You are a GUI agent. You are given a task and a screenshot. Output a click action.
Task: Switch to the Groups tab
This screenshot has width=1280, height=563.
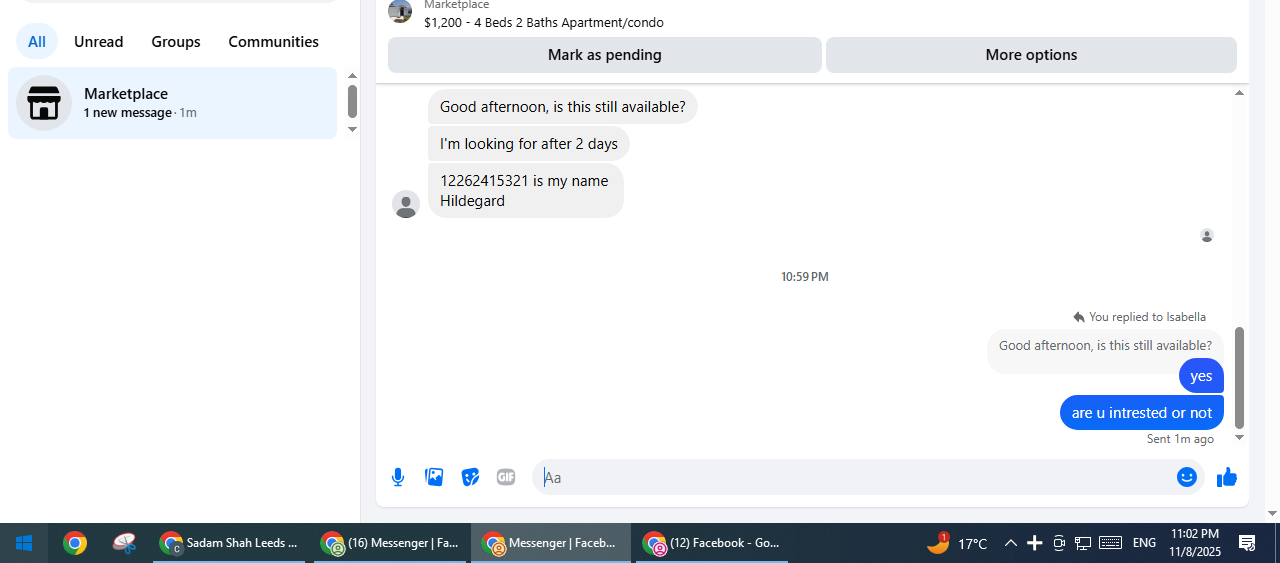coord(176,42)
